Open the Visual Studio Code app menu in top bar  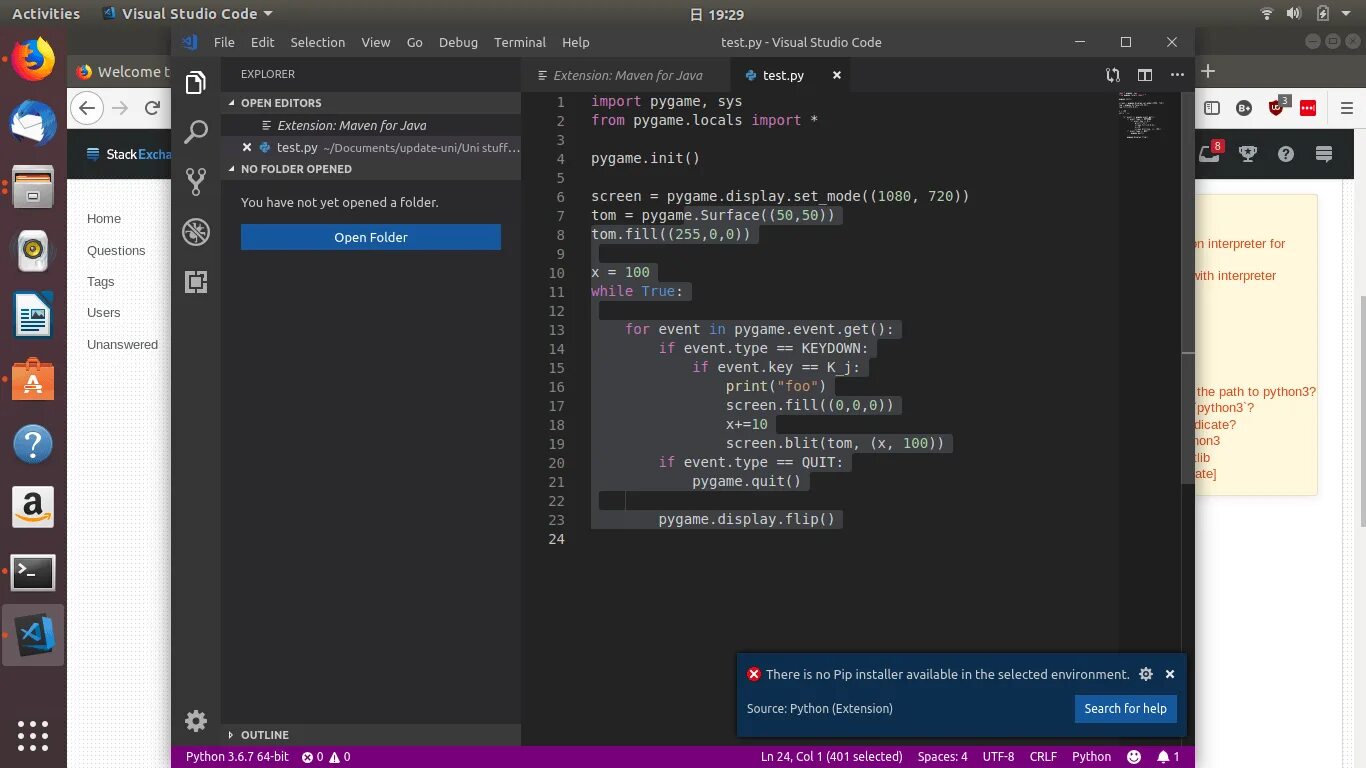(187, 14)
